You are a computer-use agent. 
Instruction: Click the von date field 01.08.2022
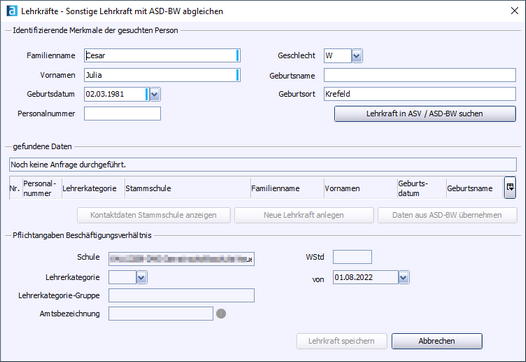pyautogui.click(x=366, y=277)
